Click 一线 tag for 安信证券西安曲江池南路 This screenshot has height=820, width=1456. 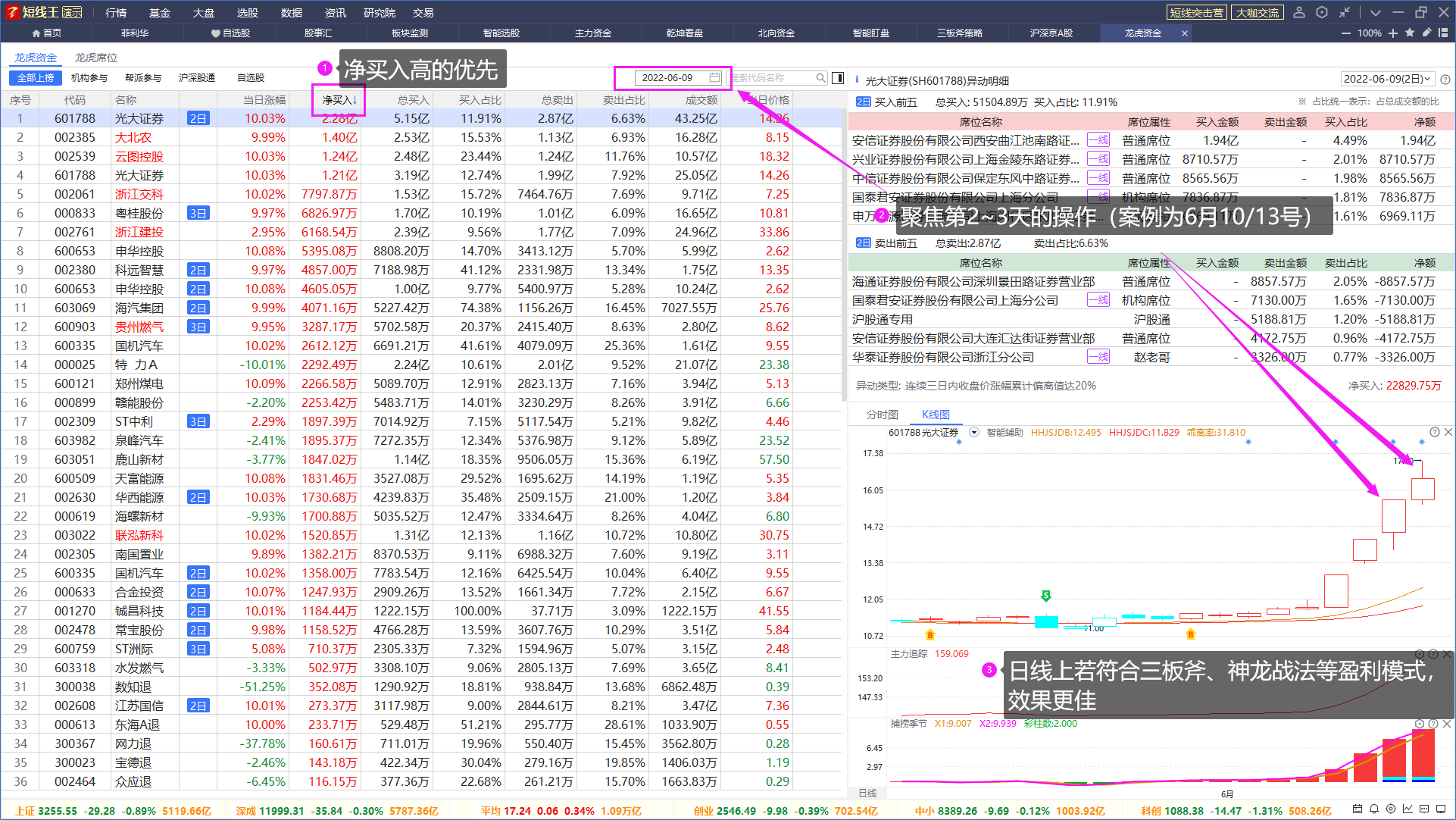(x=1098, y=140)
